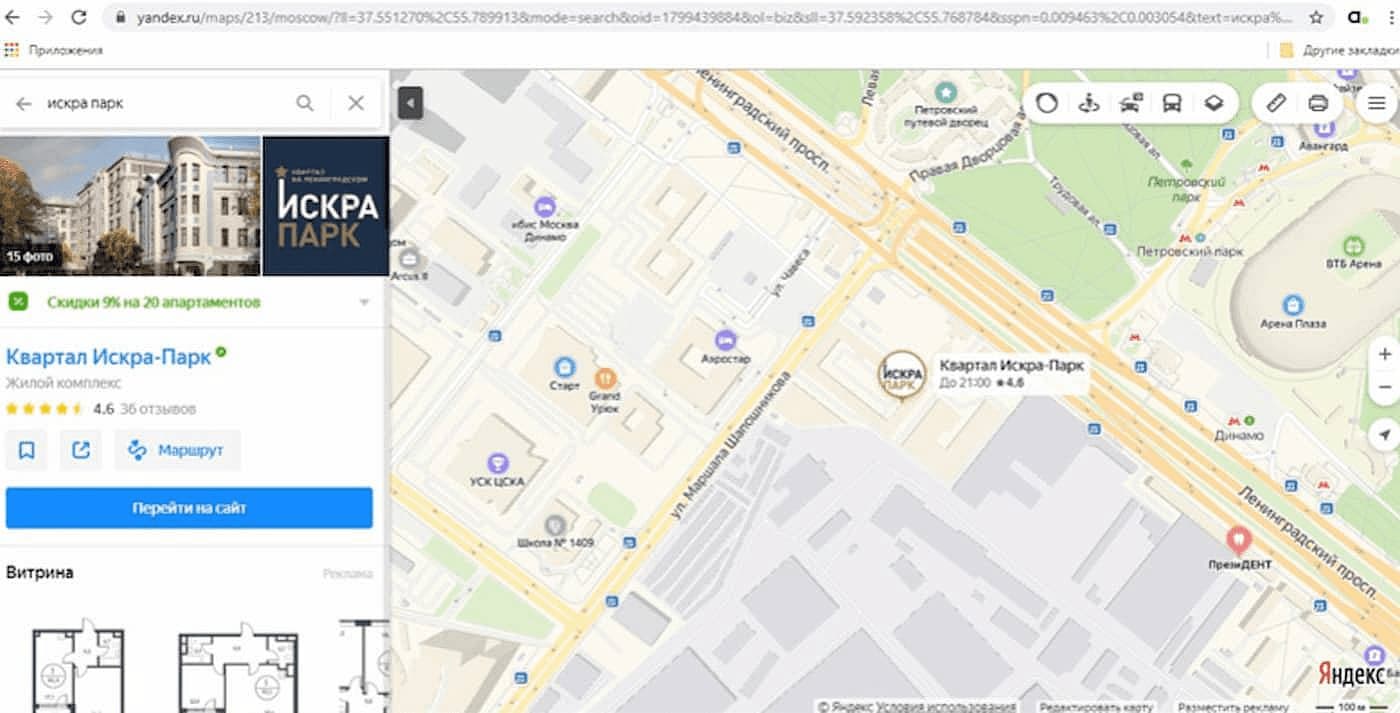Click the ВТБ Арена marker
The width and height of the screenshot is (1400, 713).
coord(1353,246)
